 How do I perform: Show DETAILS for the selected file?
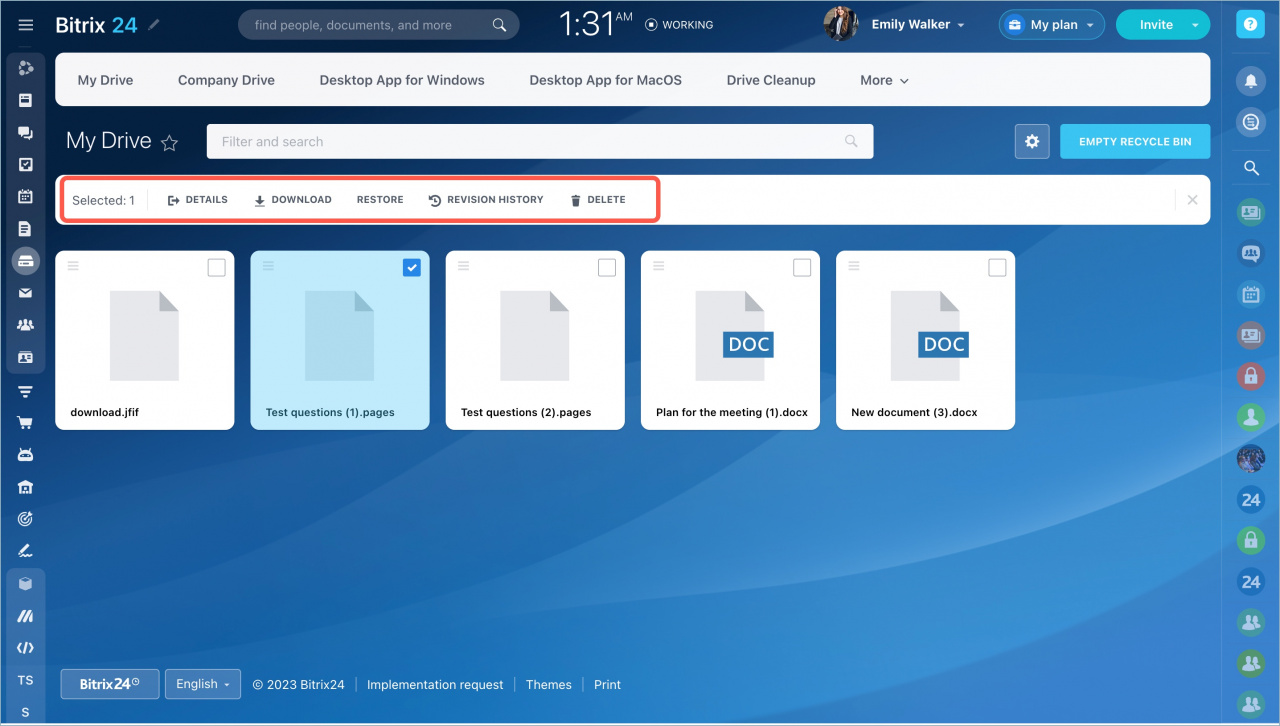[x=198, y=200]
